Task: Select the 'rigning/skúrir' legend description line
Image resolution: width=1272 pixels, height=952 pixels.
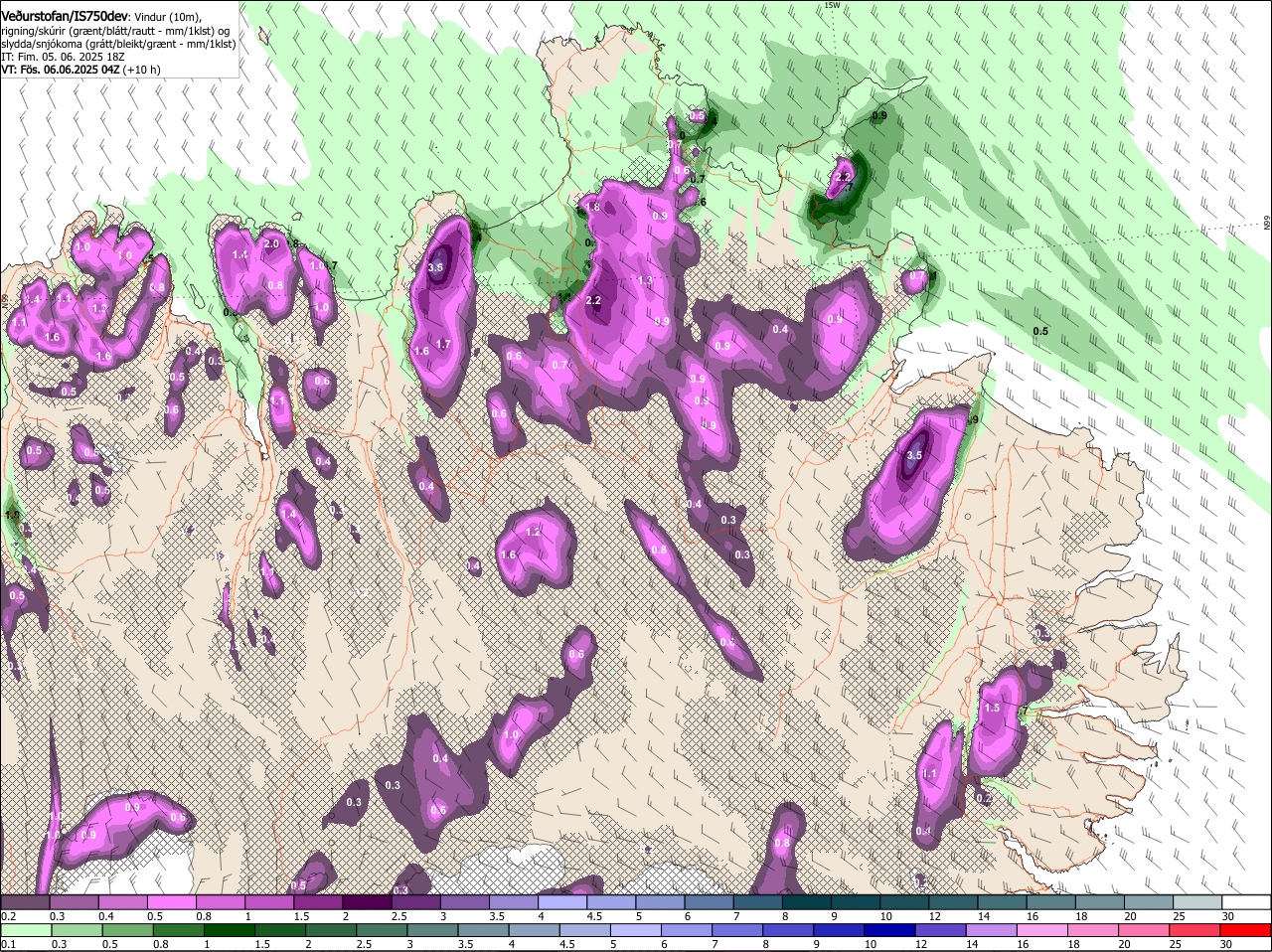Action: tap(115, 31)
